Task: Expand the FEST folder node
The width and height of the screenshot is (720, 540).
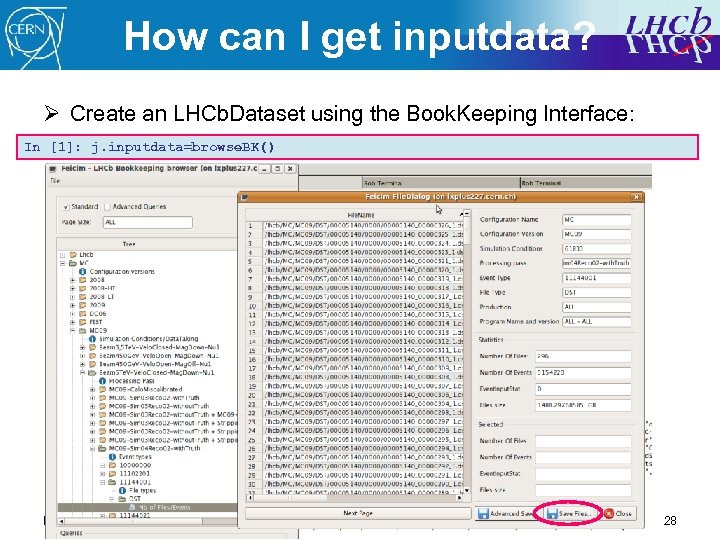Action: 73,322
